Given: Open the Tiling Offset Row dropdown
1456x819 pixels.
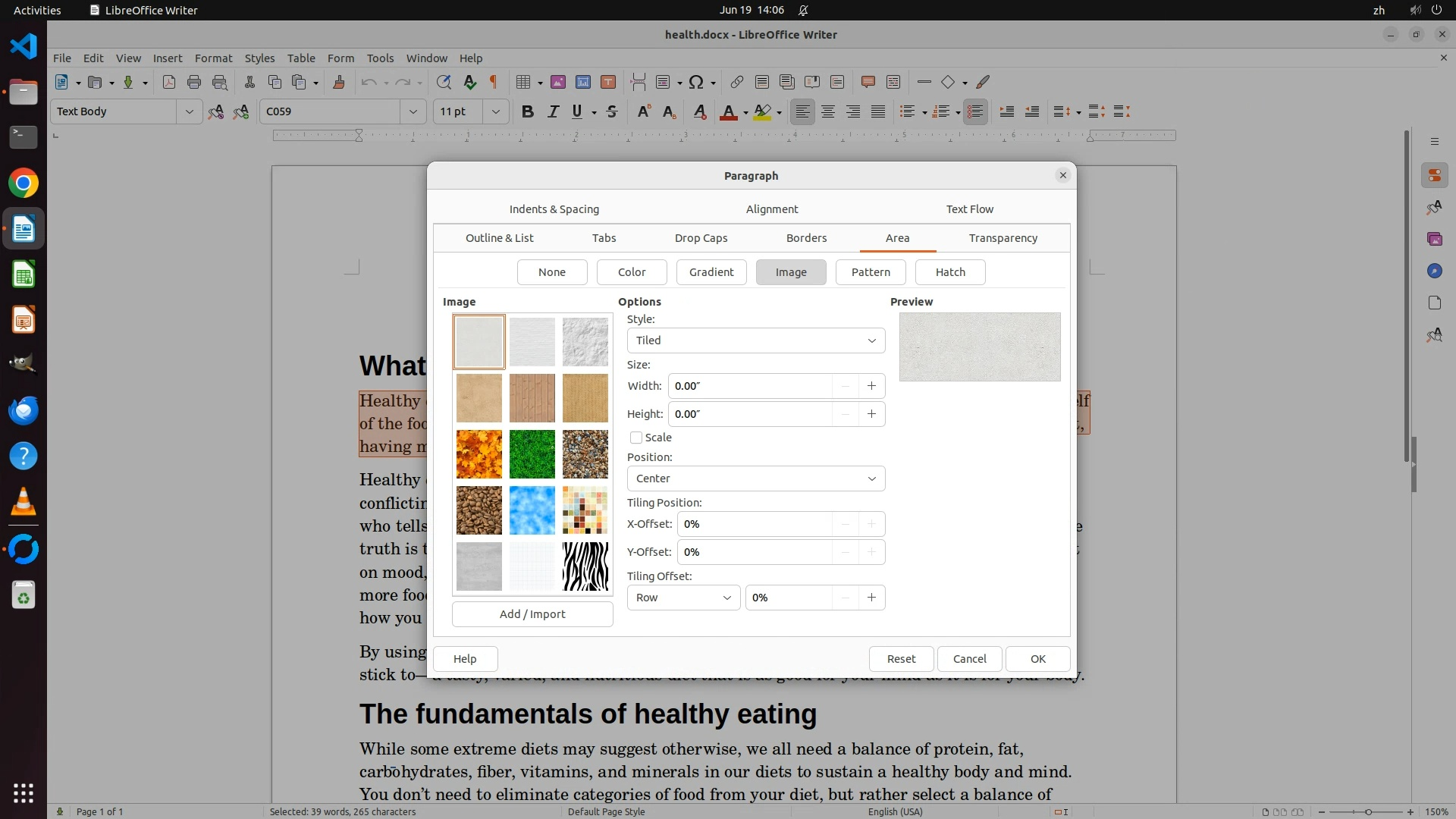Looking at the screenshot, I should pos(683,598).
